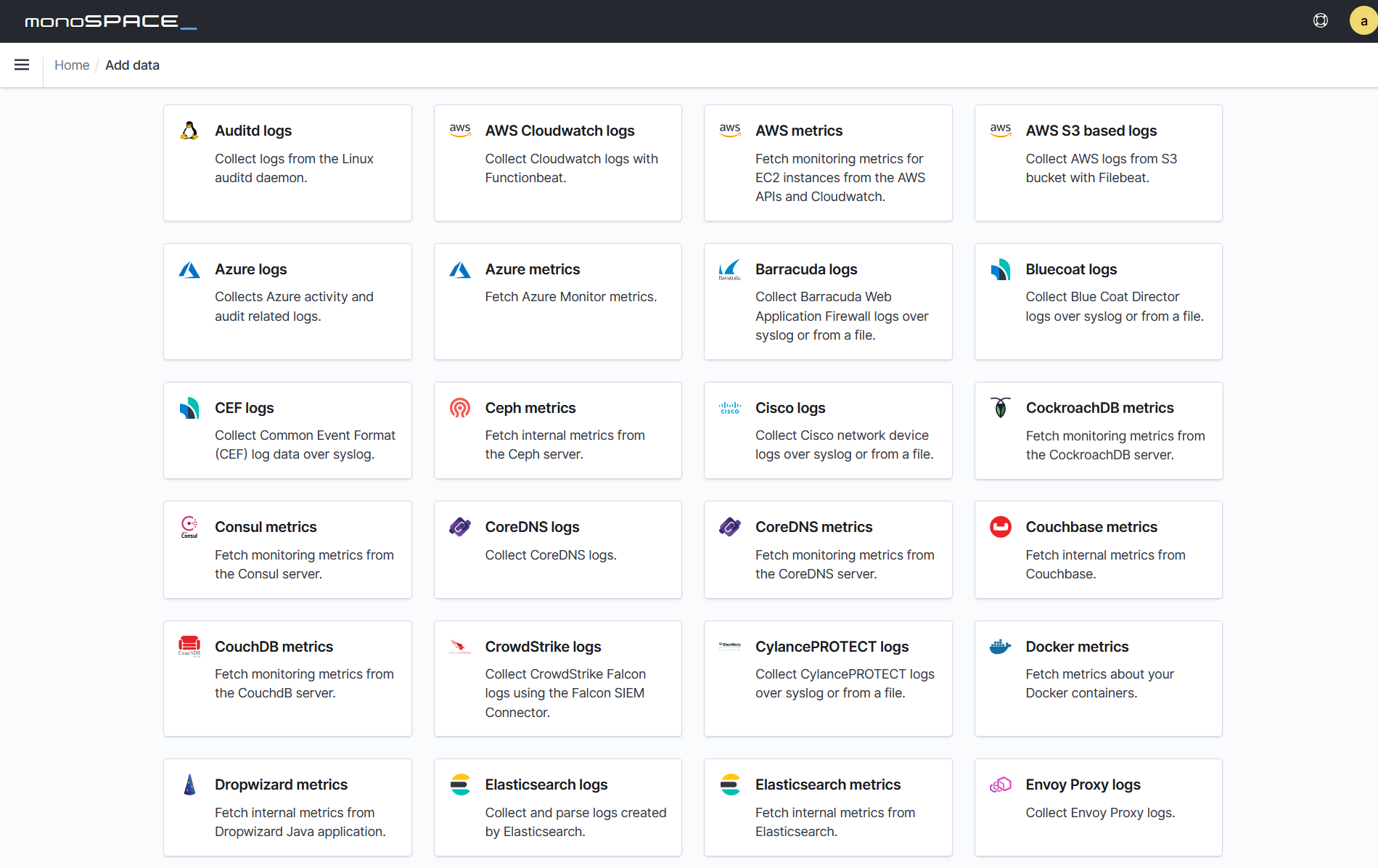Choose the Barracuda logs title
Viewport: 1378px width, 868px height.
(806, 269)
